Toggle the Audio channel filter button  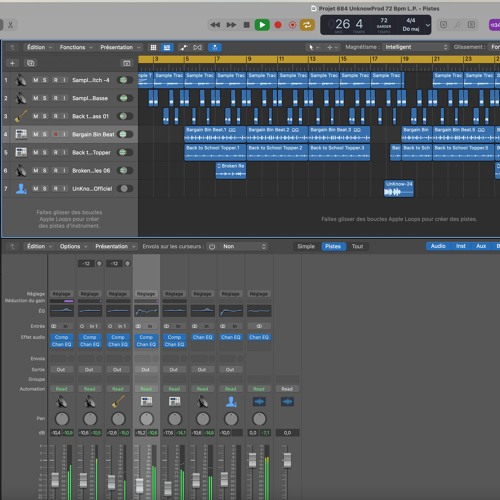coord(438,246)
